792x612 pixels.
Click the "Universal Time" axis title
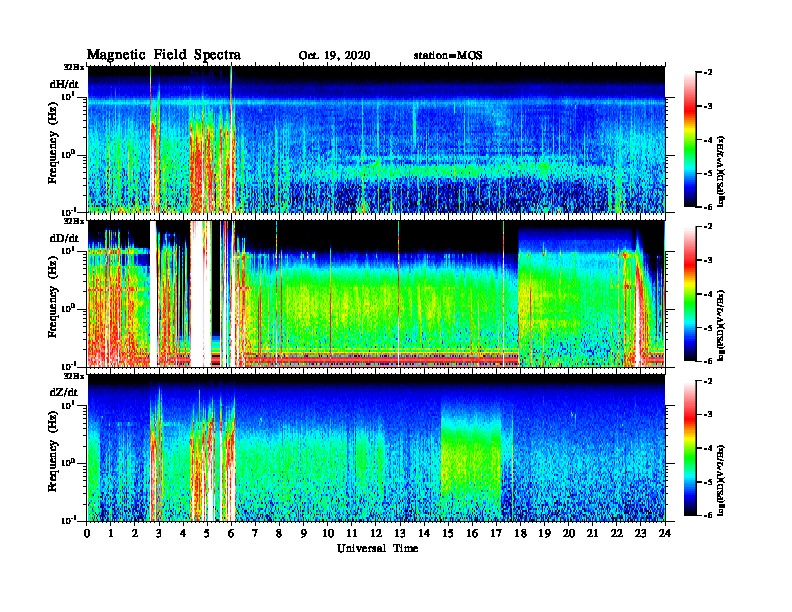(x=377, y=548)
